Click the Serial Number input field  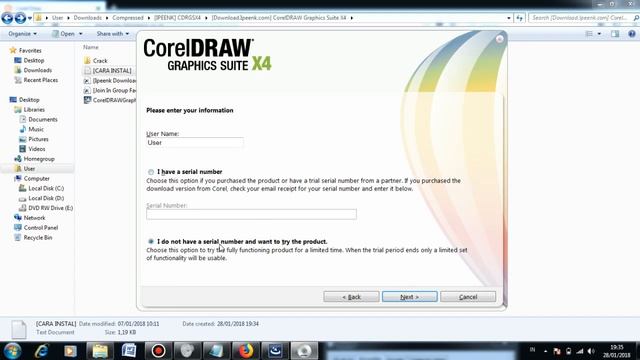[251, 214]
